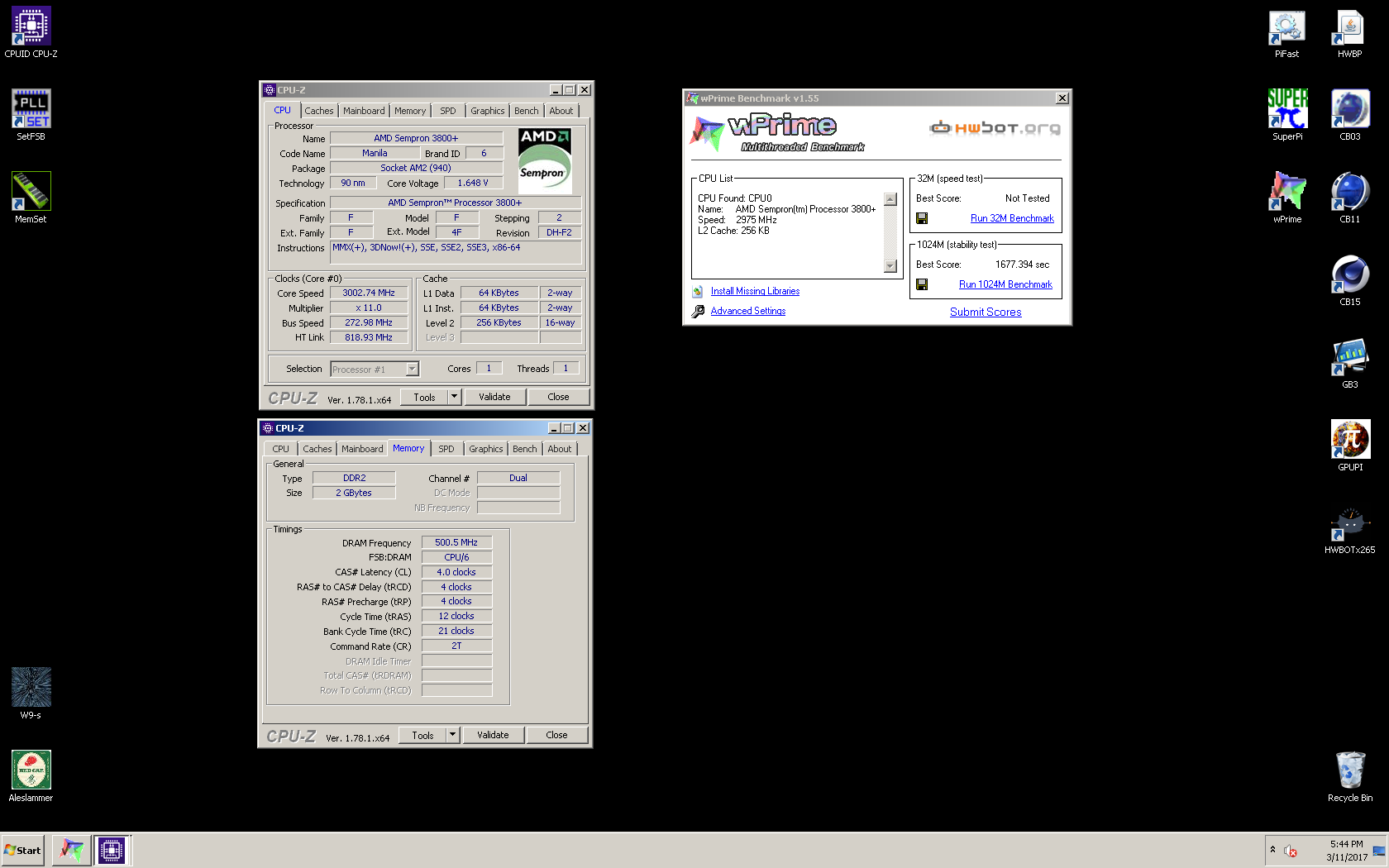Image resolution: width=1389 pixels, height=868 pixels.
Task: Open SuperPi desktop shortcut
Action: [1287, 116]
